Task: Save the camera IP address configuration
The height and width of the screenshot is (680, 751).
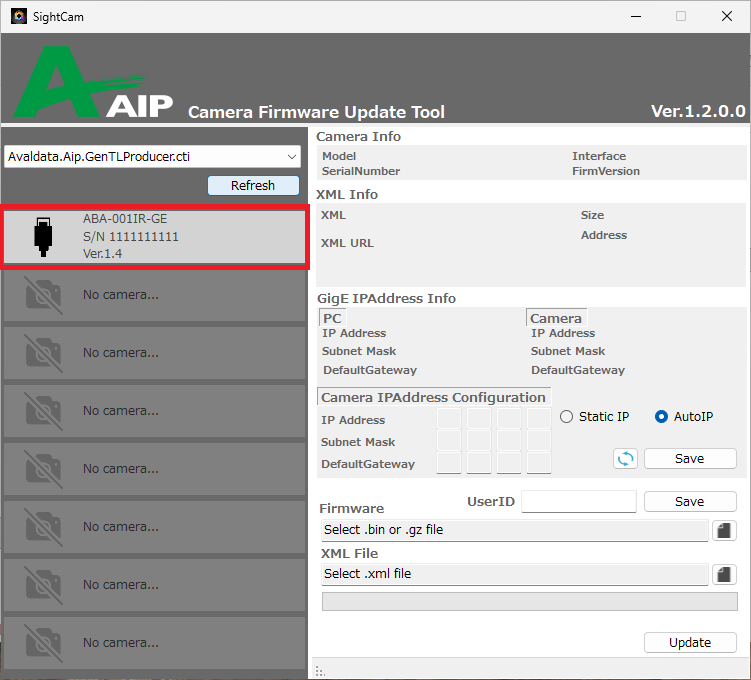Action: (690, 459)
